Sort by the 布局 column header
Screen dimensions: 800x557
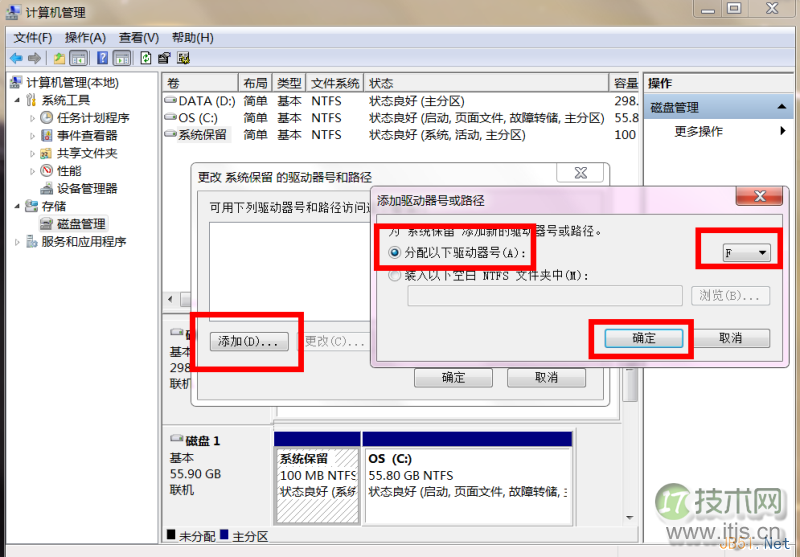[255, 83]
